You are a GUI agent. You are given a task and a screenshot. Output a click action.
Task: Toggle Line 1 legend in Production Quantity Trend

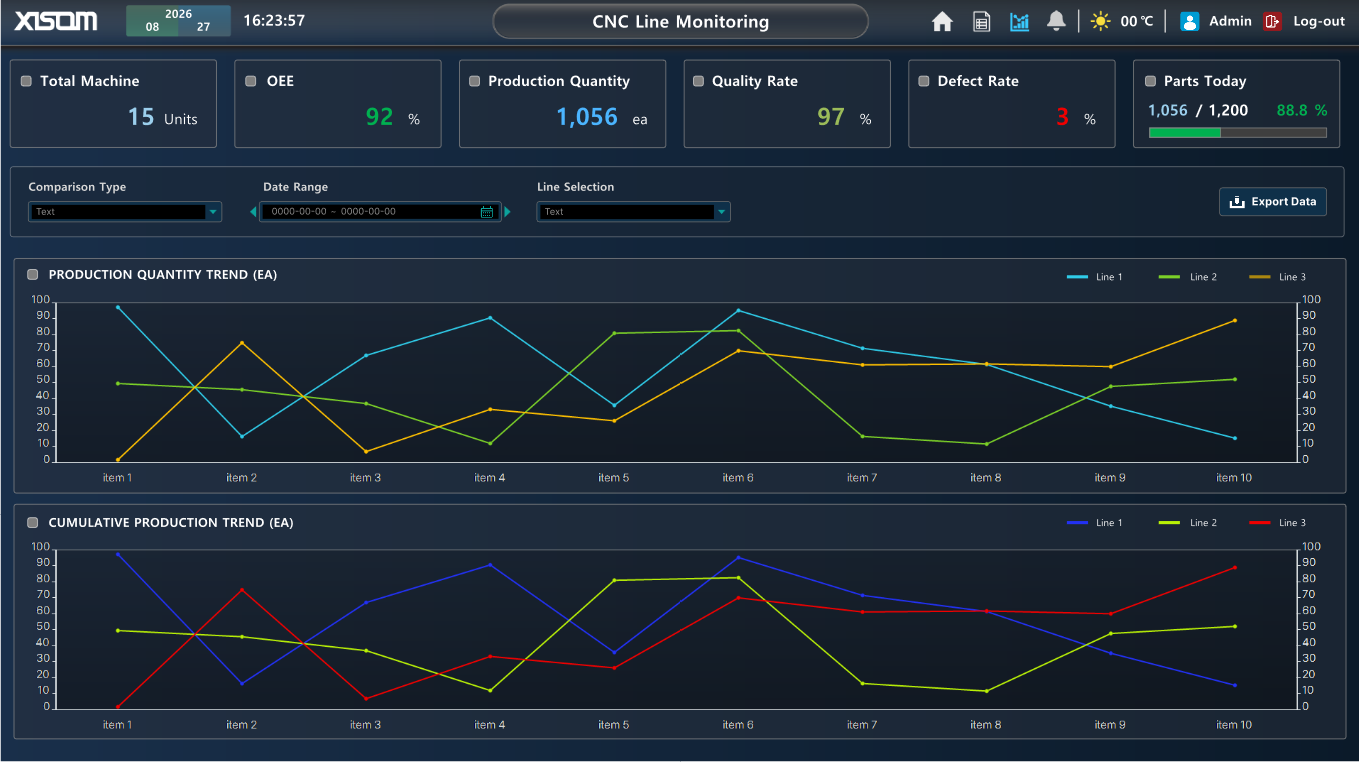pyautogui.click(x=1095, y=277)
